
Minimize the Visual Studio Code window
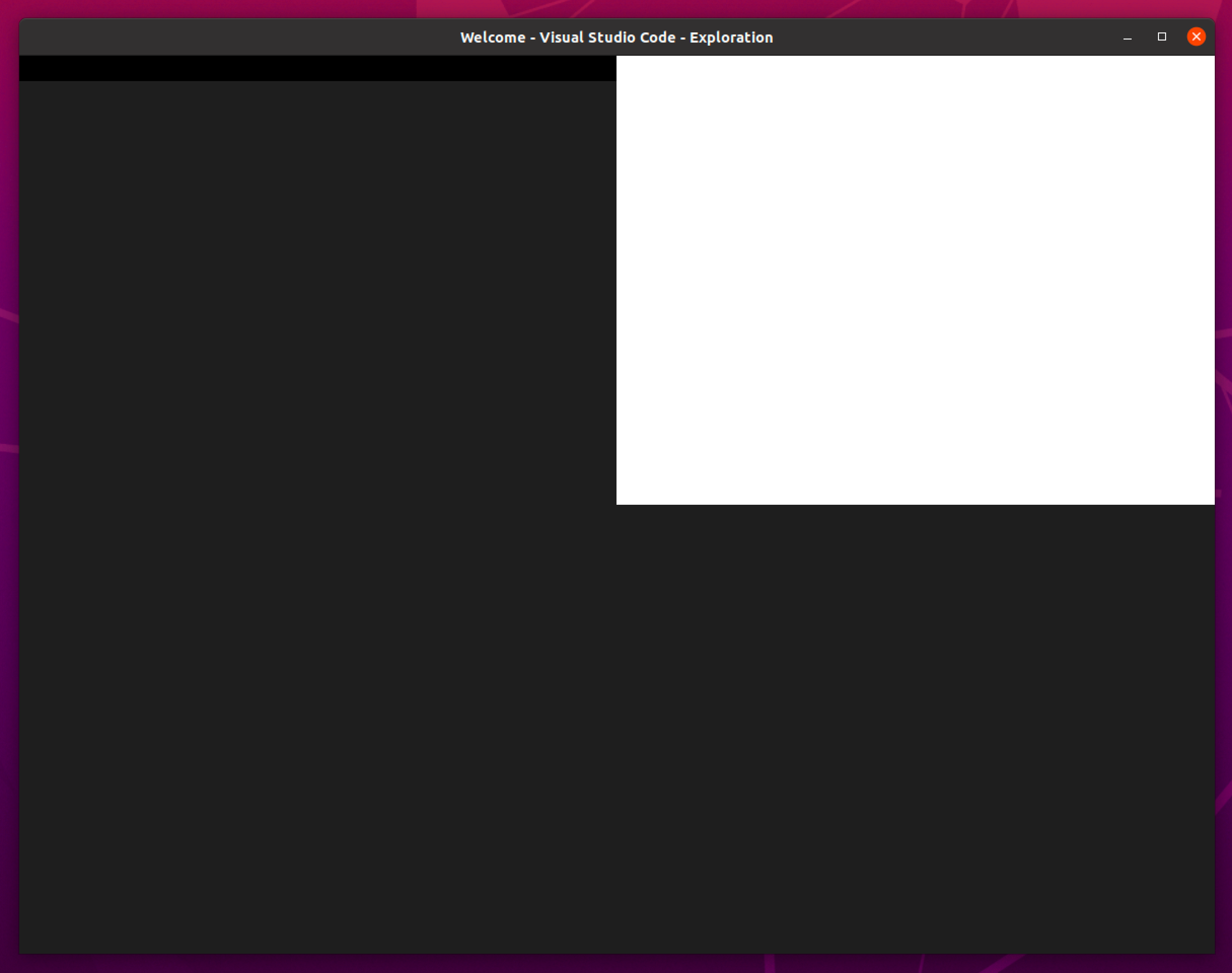tap(1128, 37)
